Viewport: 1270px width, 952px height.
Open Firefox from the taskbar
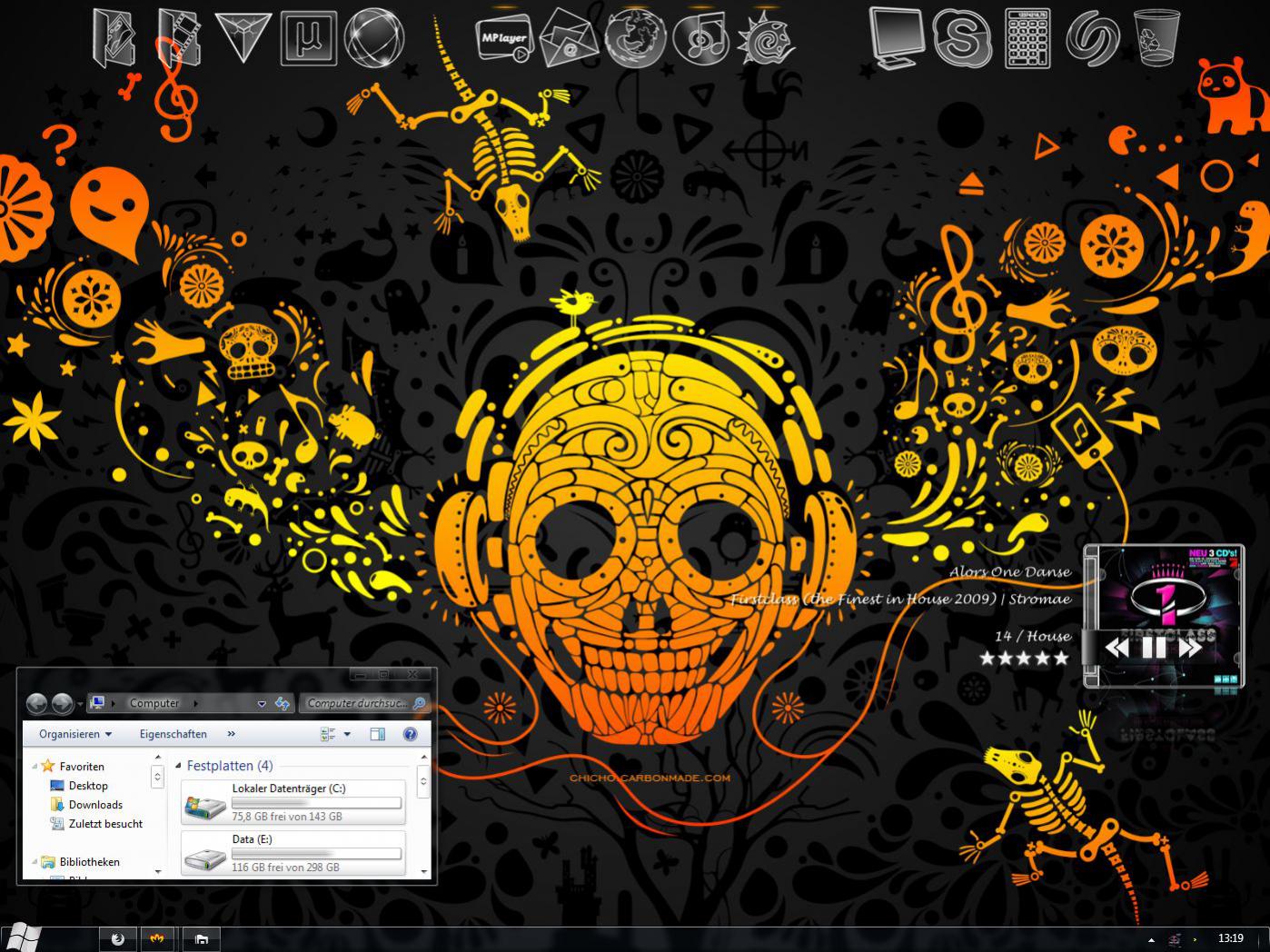tap(117, 938)
